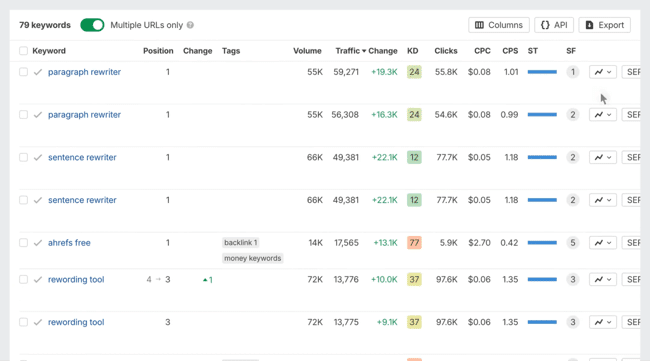Expand the chart dropdown for ahrefs free
Image resolution: width=650 pixels, height=361 pixels.
click(x=603, y=243)
